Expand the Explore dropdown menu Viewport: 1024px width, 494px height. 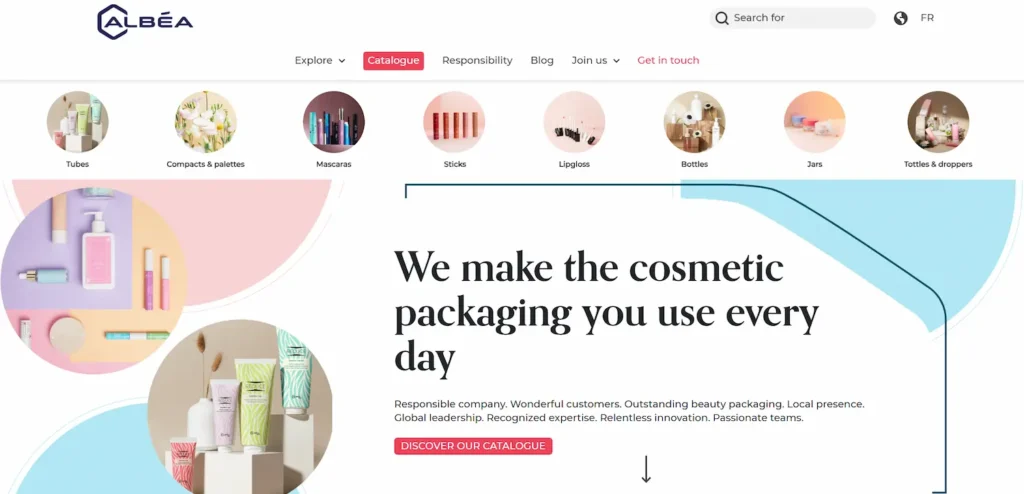[320, 61]
